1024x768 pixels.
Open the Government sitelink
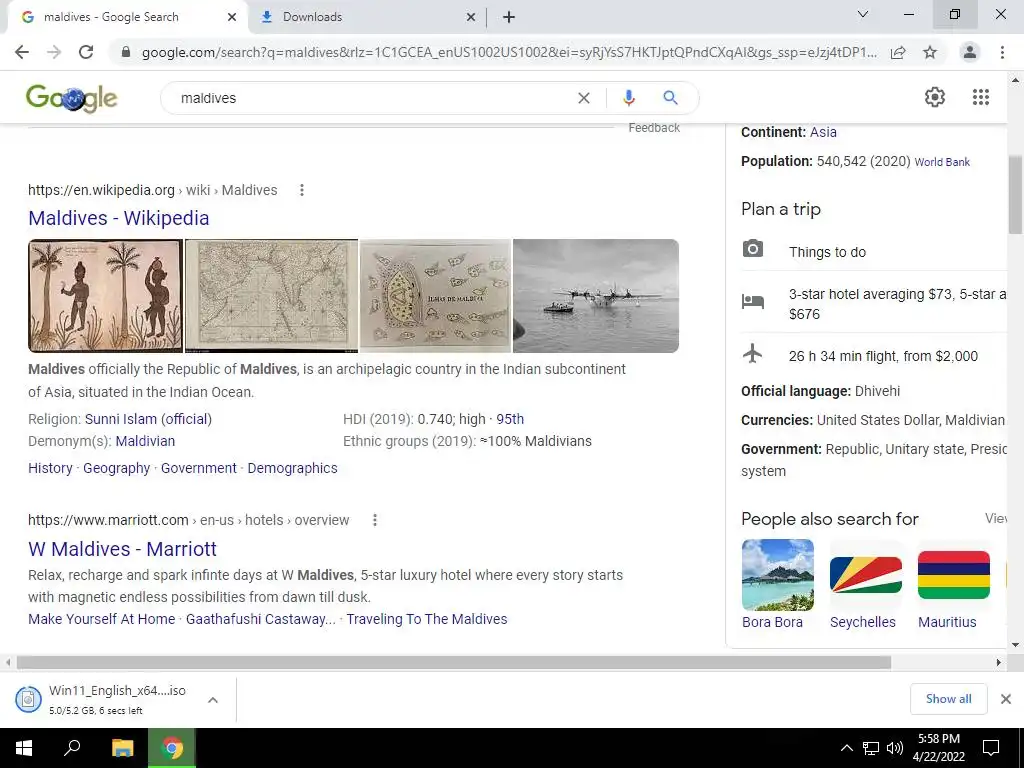coord(199,468)
